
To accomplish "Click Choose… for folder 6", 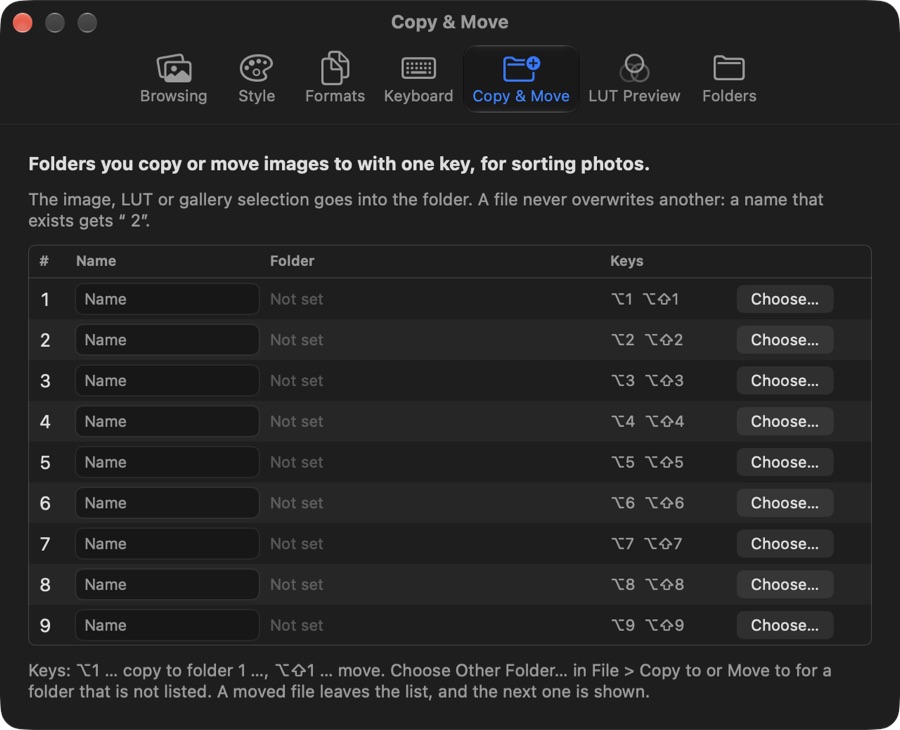I will pyautogui.click(x=785, y=503).
